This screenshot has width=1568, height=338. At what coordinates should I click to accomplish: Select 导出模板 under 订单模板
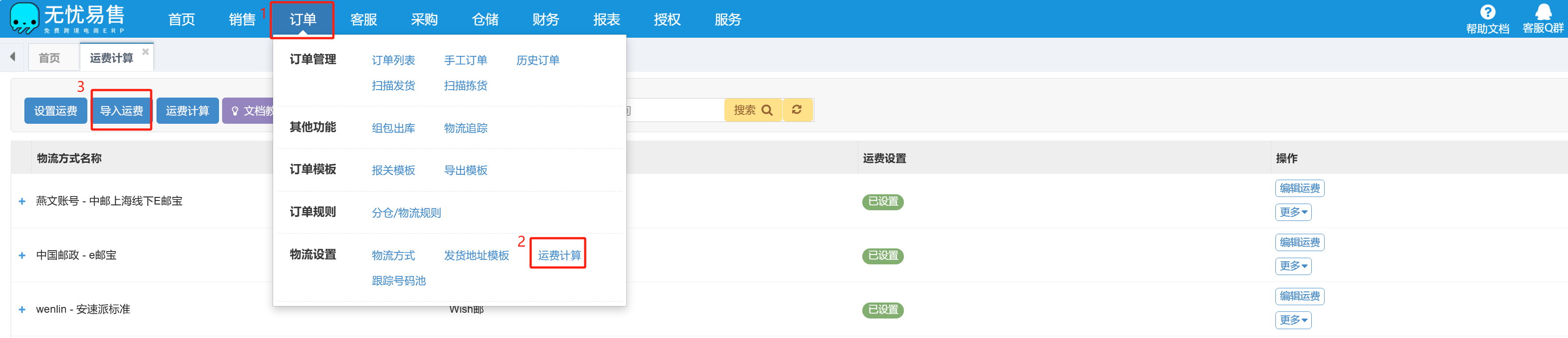tap(465, 170)
